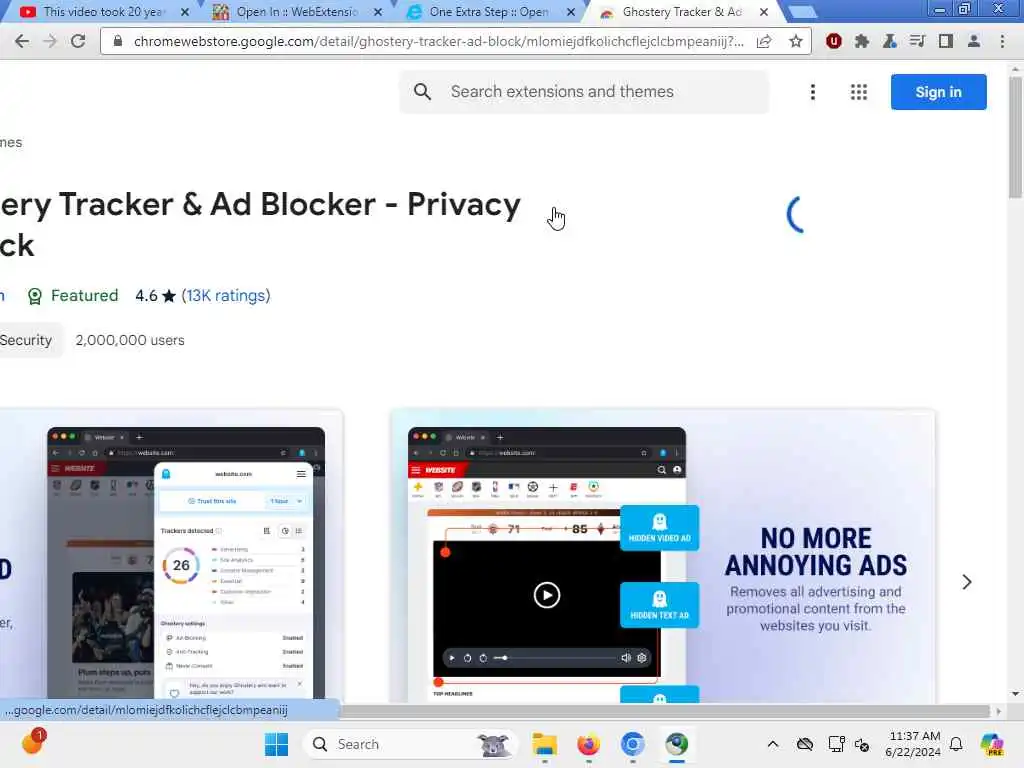Image resolution: width=1024 pixels, height=768 pixels.
Task: Open the media controls icon
Action: (918, 41)
